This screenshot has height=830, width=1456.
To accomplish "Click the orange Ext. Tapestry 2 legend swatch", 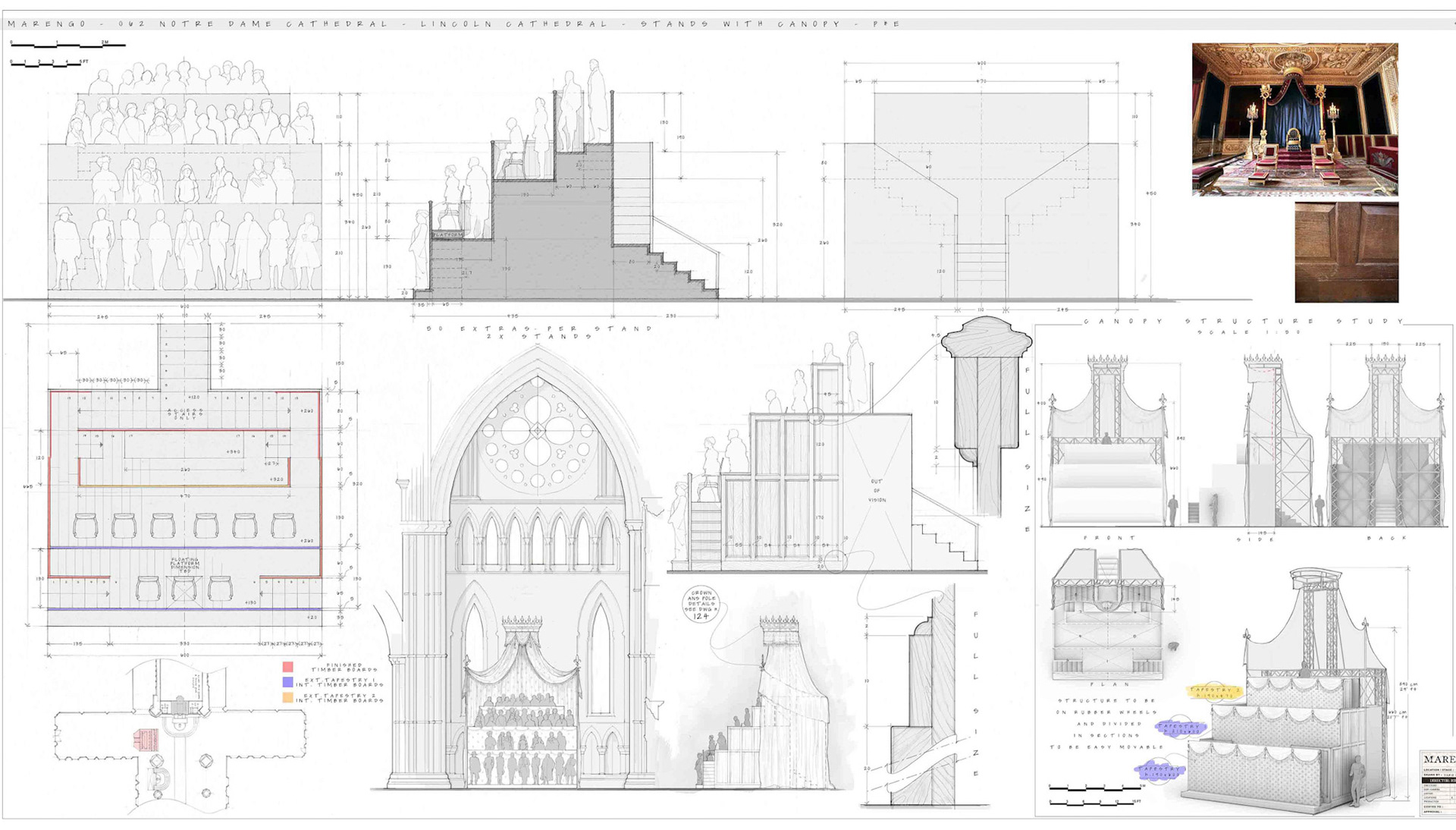I will click(288, 697).
